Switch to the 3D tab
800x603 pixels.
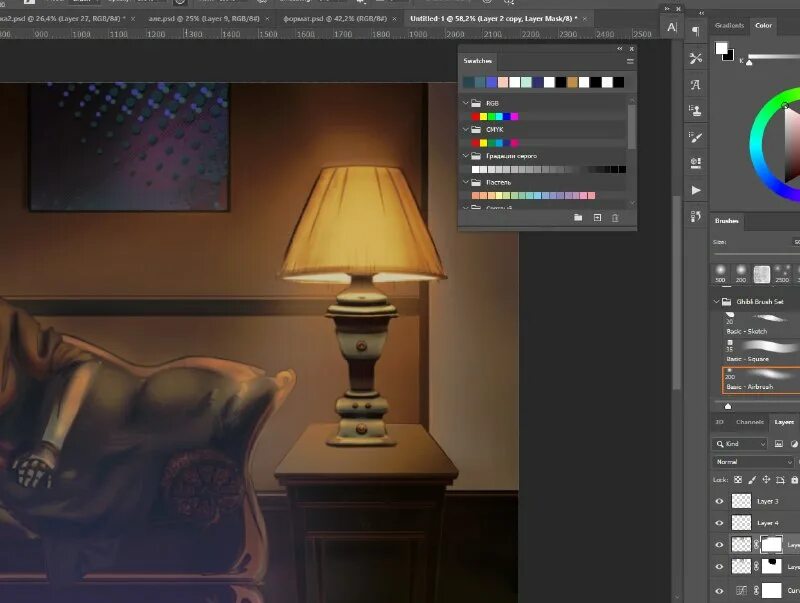(x=719, y=422)
